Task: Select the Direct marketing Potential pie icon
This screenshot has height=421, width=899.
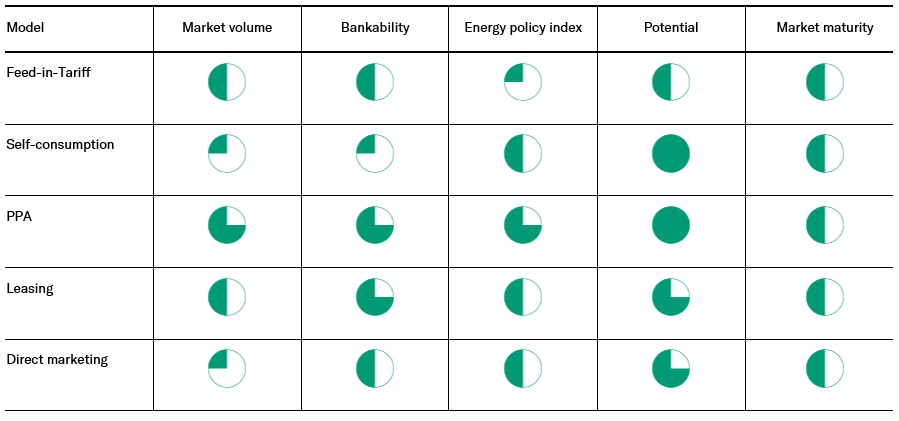Action: coord(671,369)
